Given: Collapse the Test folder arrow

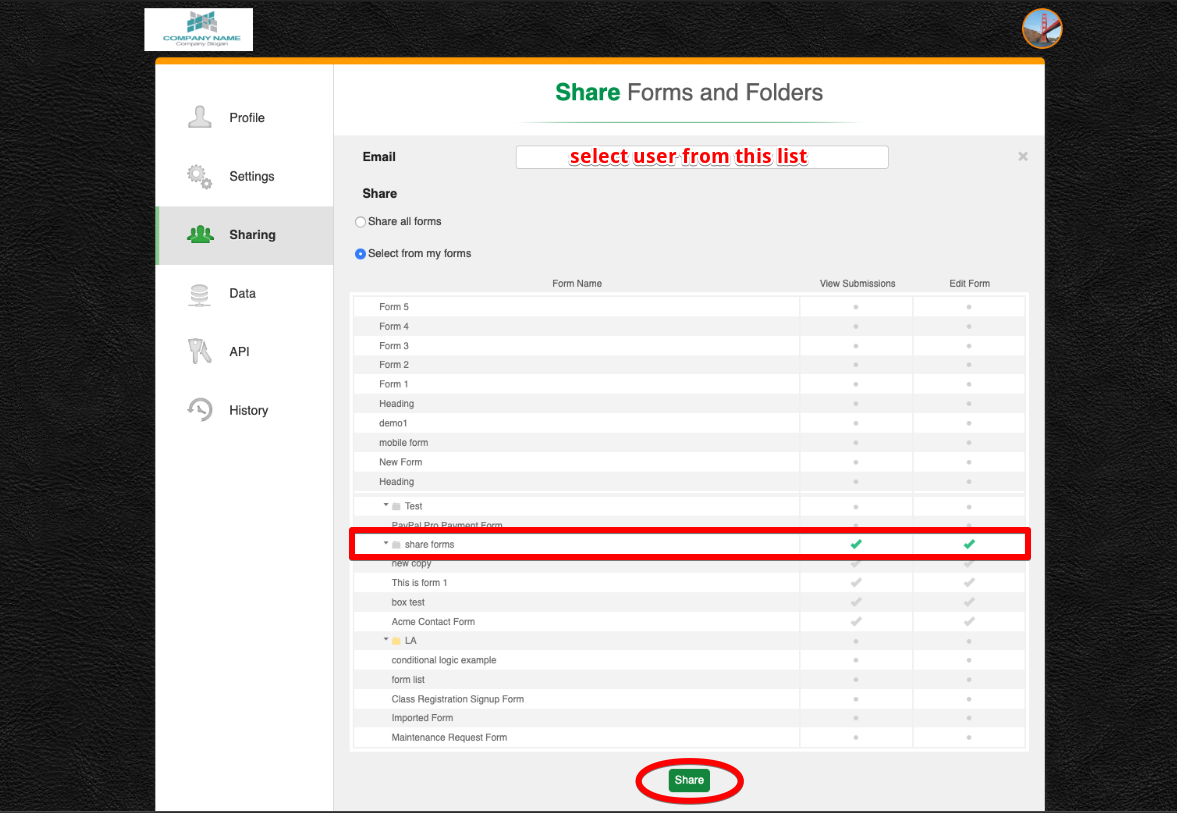Looking at the screenshot, I should [x=386, y=505].
